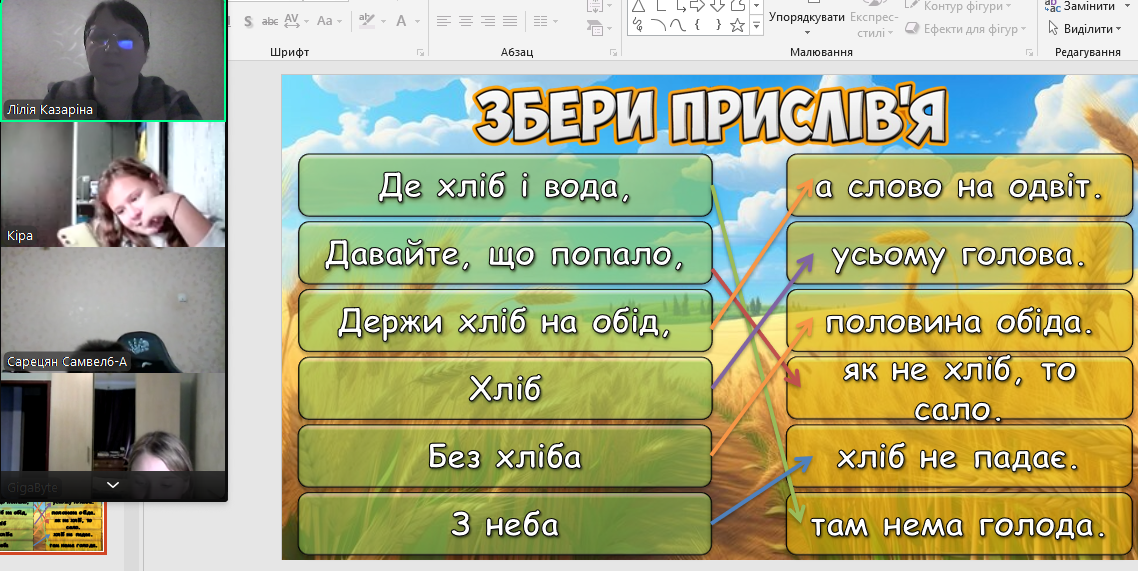Expand the Aa change case arrow
Image resolution: width=1138 pixels, height=571 pixels.
339,22
